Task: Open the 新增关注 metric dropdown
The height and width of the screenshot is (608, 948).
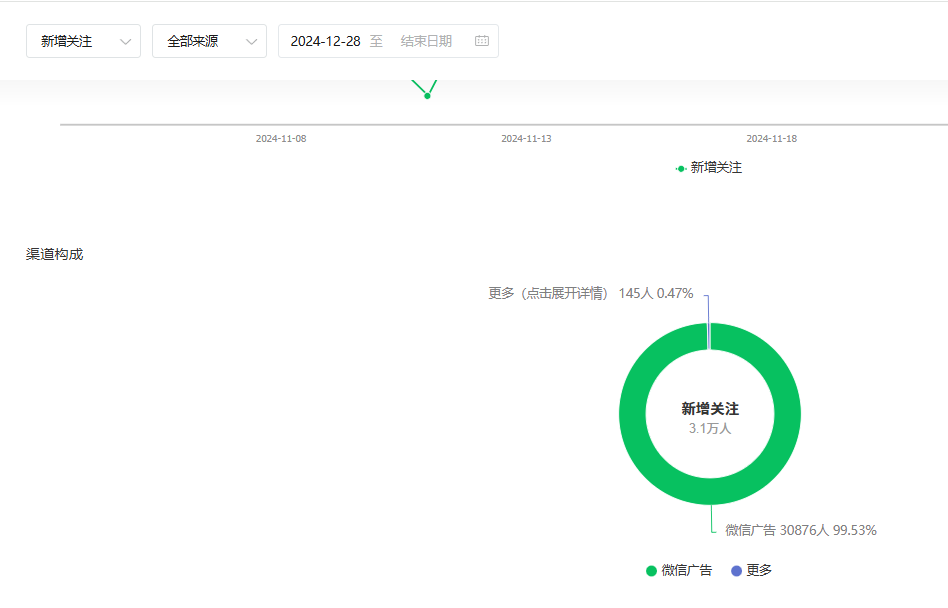Action: click(x=83, y=41)
